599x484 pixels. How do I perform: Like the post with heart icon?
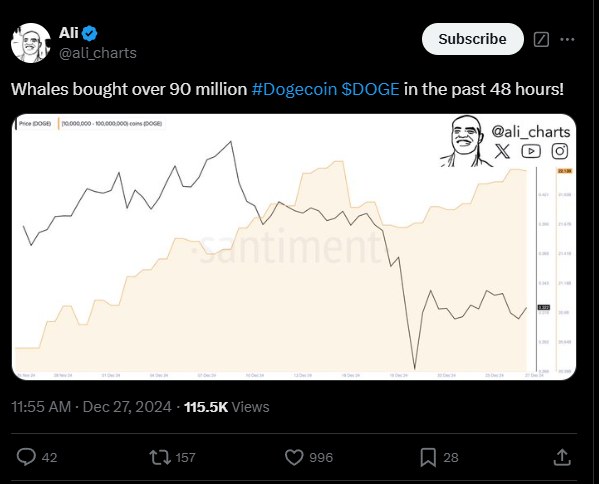[294, 457]
